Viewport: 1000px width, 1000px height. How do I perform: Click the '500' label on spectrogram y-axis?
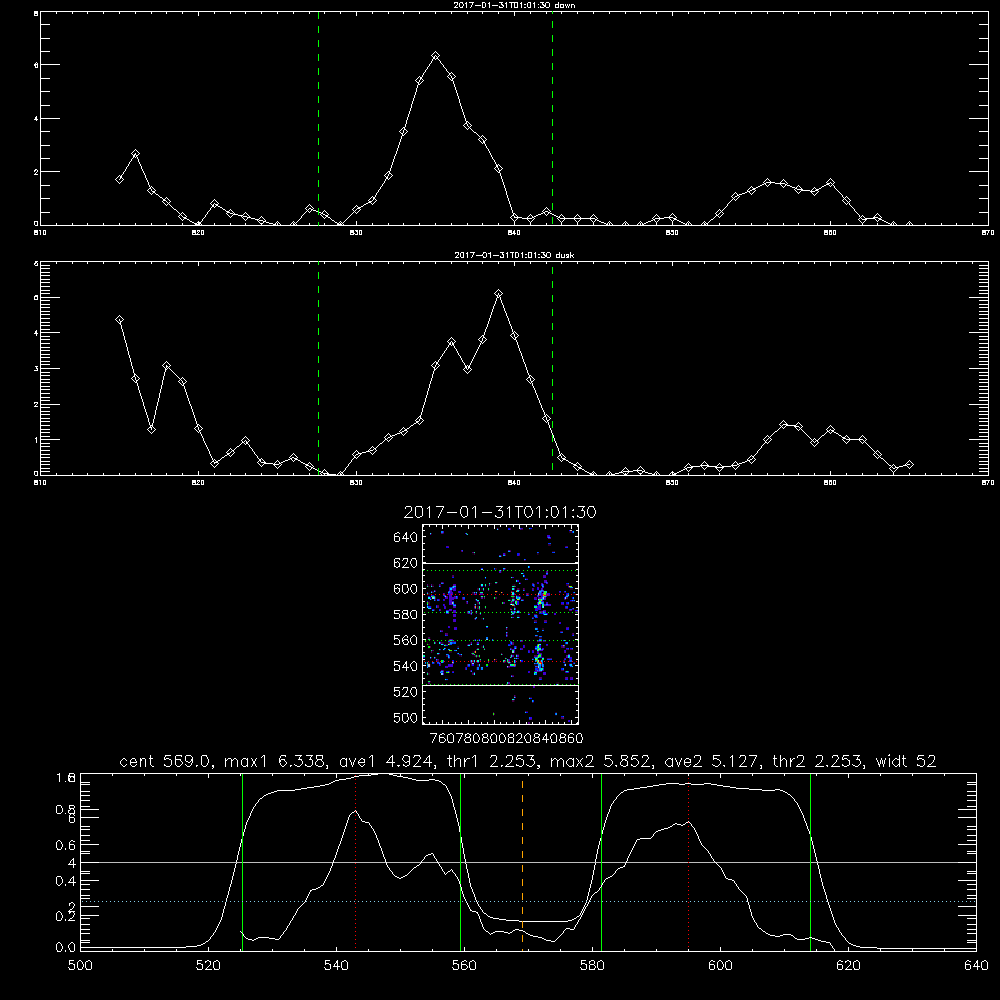[x=406, y=718]
